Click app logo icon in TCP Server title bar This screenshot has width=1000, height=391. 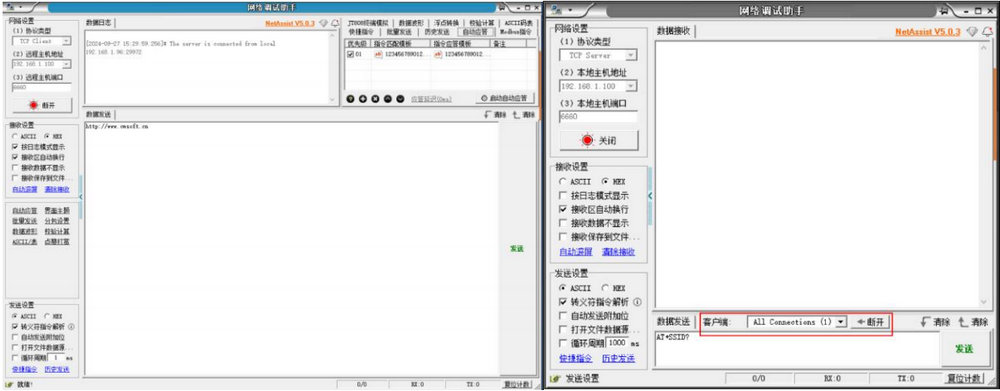click(x=556, y=11)
